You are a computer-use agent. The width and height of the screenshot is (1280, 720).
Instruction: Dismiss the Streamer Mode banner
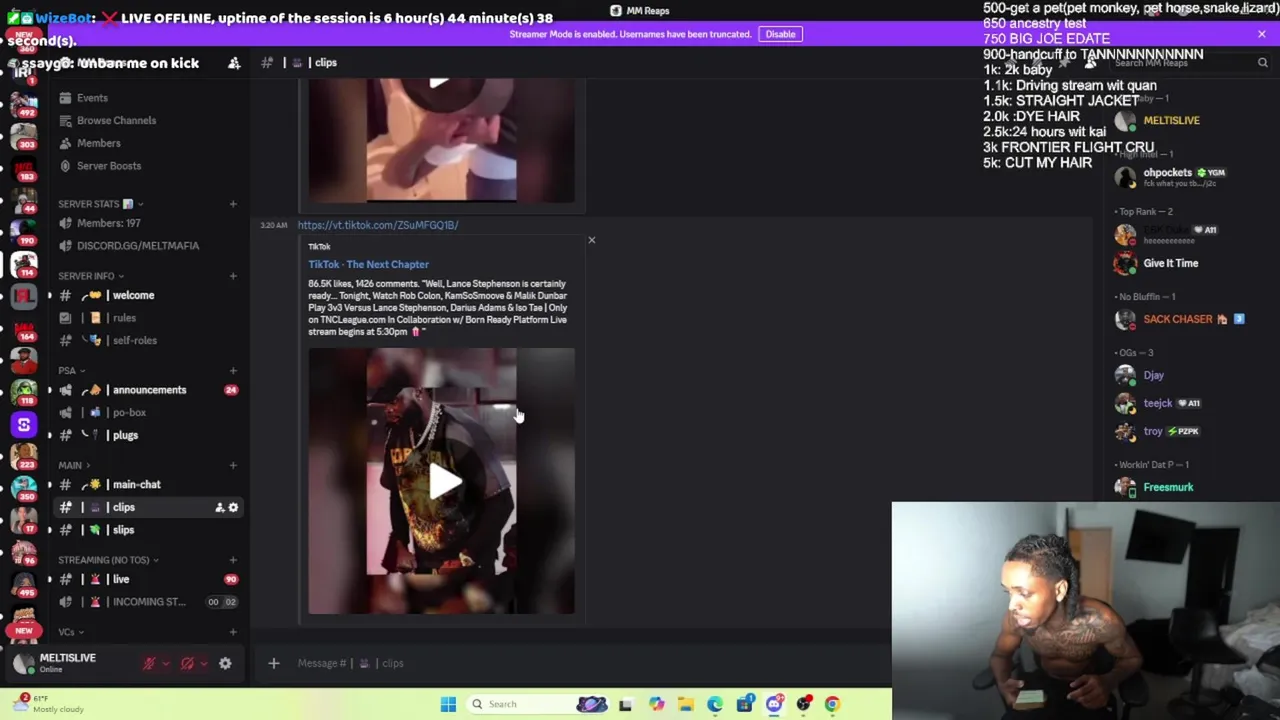click(x=1262, y=34)
